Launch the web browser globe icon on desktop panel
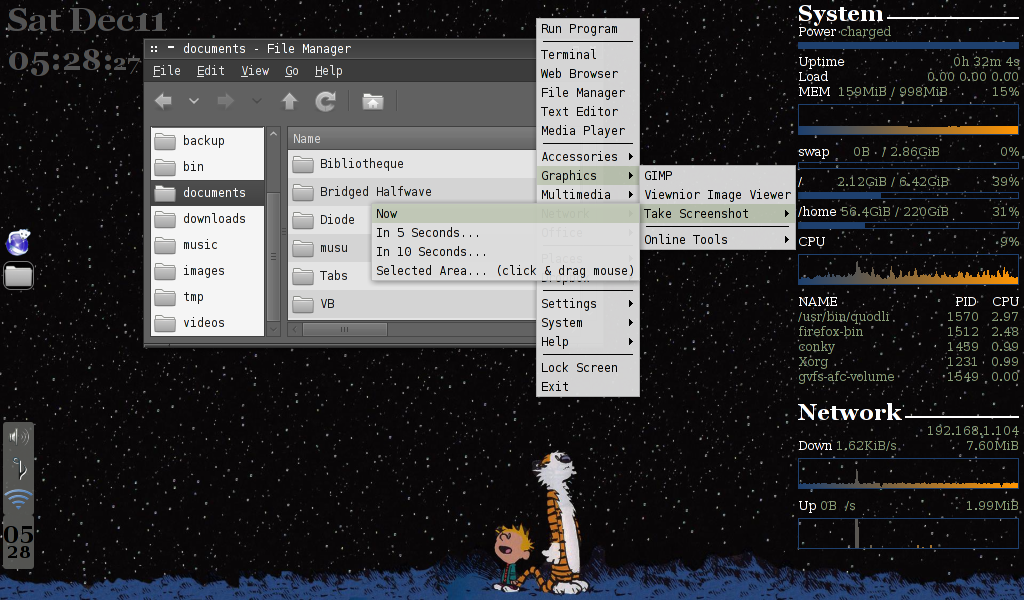The image size is (1024, 600). 18,242
